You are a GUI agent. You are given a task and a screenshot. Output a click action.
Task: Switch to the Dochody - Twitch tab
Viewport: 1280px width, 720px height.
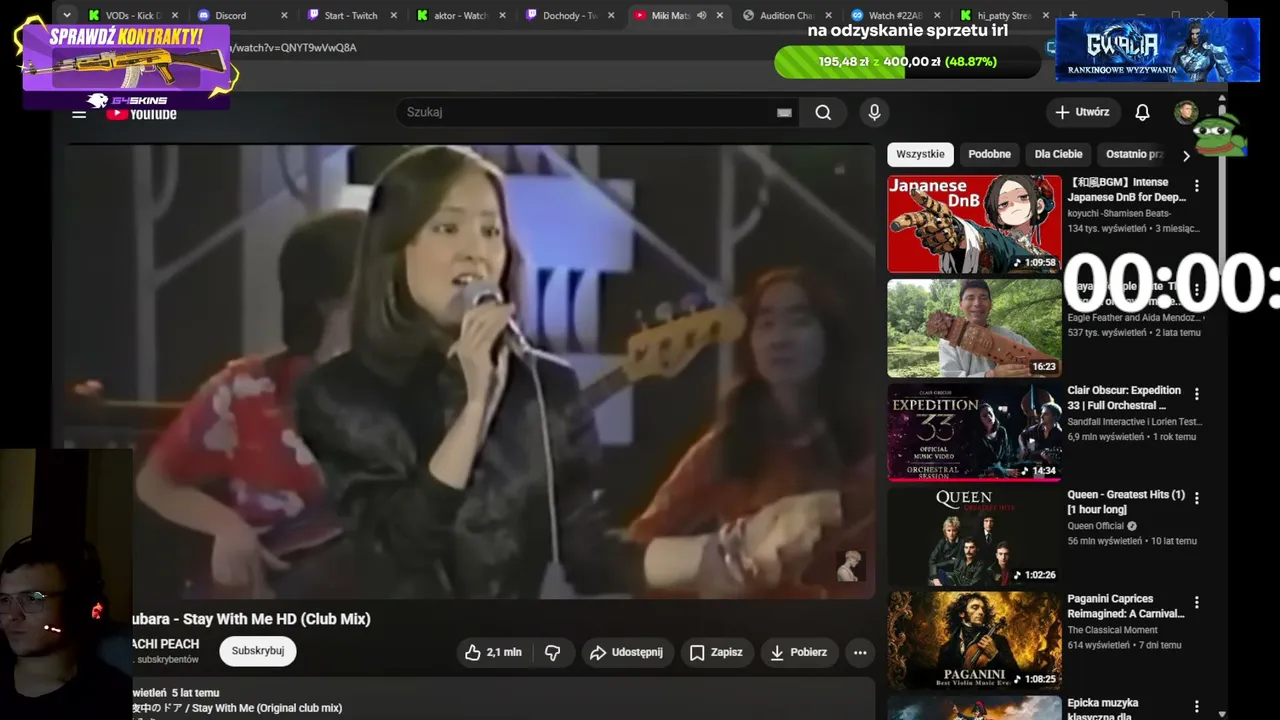click(569, 15)
